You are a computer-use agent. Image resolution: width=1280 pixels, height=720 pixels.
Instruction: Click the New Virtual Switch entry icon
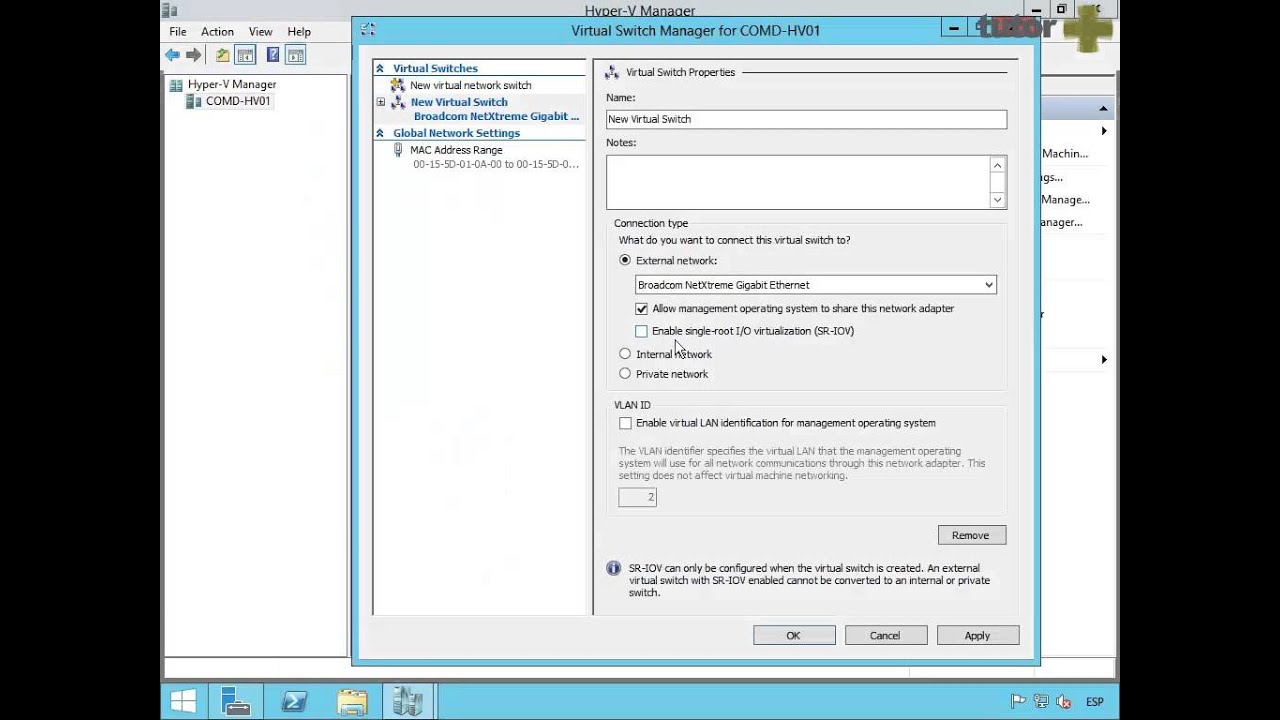398,102
